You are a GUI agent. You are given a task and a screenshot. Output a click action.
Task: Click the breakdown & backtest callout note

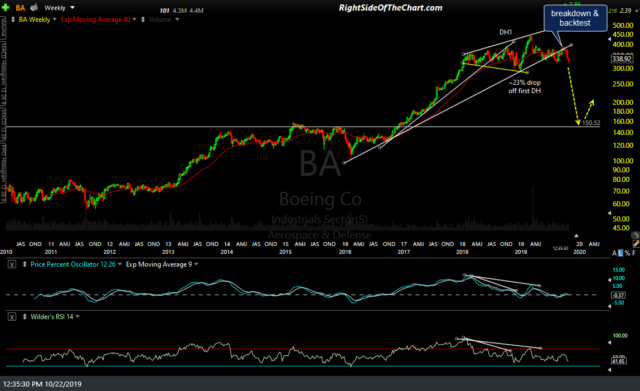click(575, 18)
